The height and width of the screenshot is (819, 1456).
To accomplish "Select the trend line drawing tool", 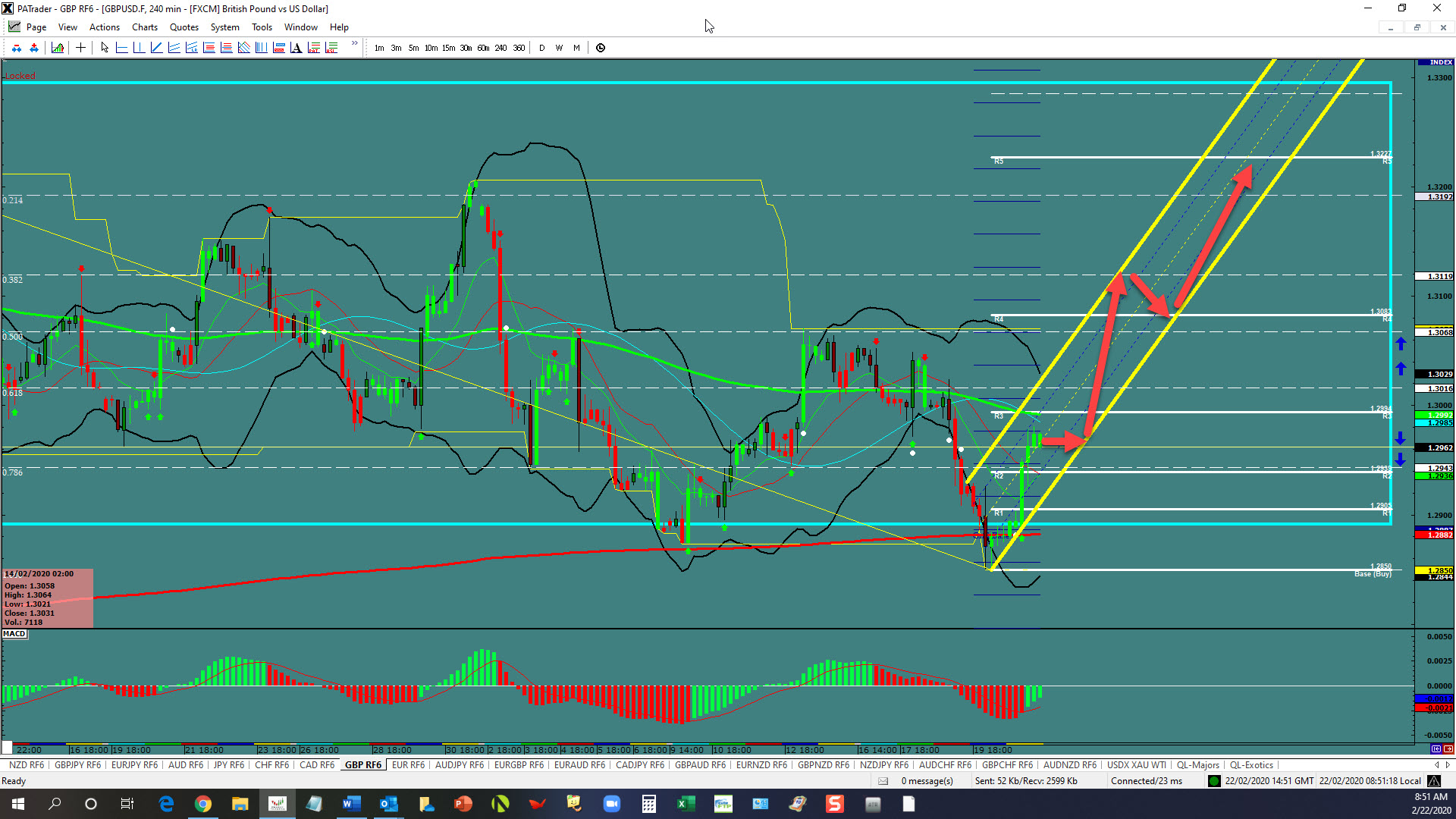I will [x=156, y=48].
